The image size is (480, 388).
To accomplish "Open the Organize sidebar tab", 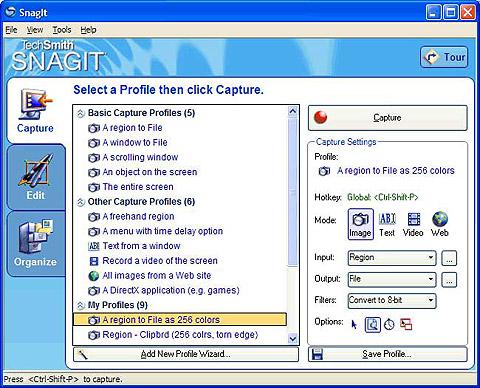I will (x=35, y=244).
